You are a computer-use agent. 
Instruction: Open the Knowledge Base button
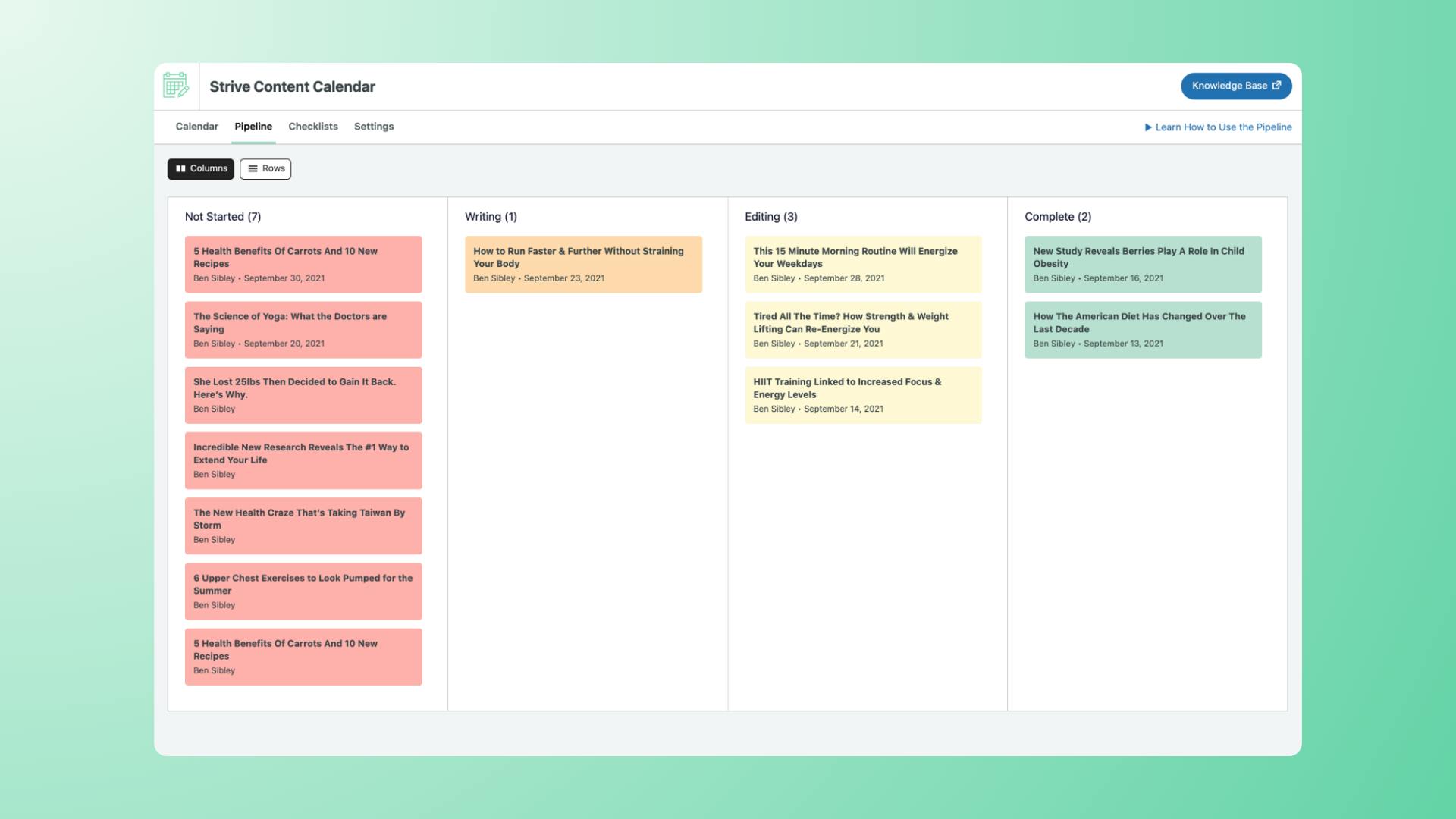click(1236, 86)
